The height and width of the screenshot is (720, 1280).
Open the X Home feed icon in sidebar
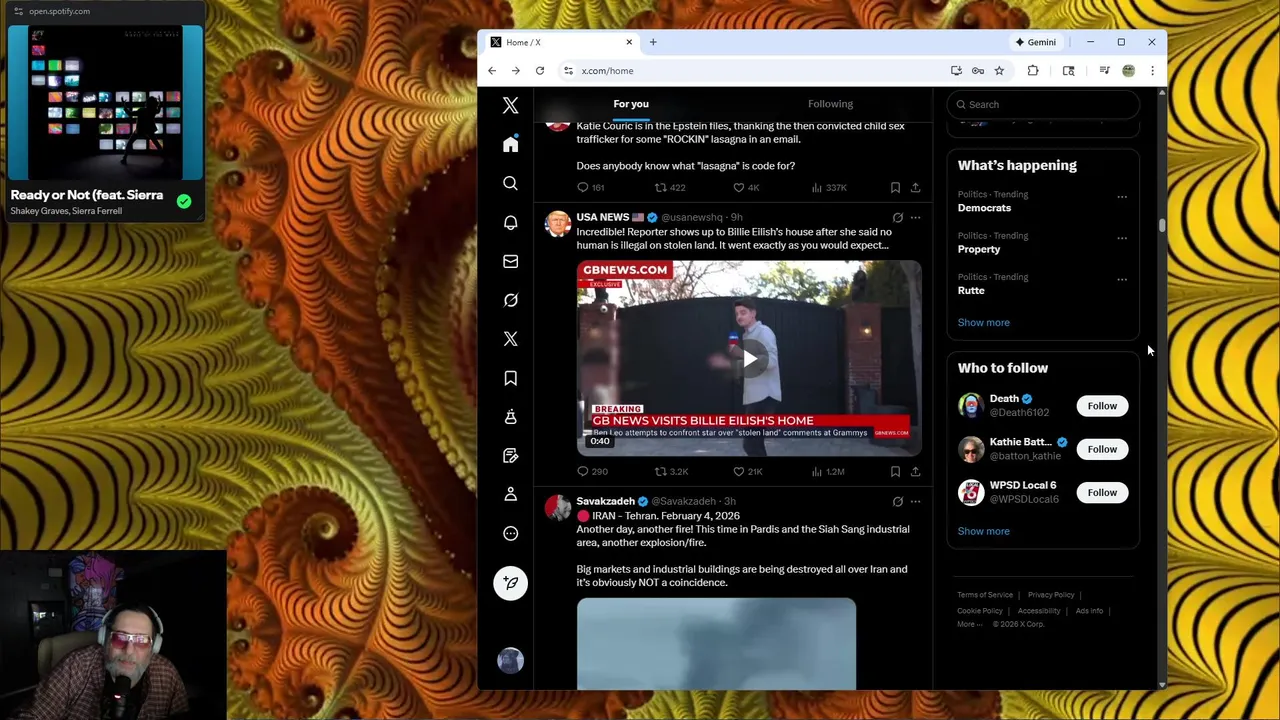click(510, 145)
